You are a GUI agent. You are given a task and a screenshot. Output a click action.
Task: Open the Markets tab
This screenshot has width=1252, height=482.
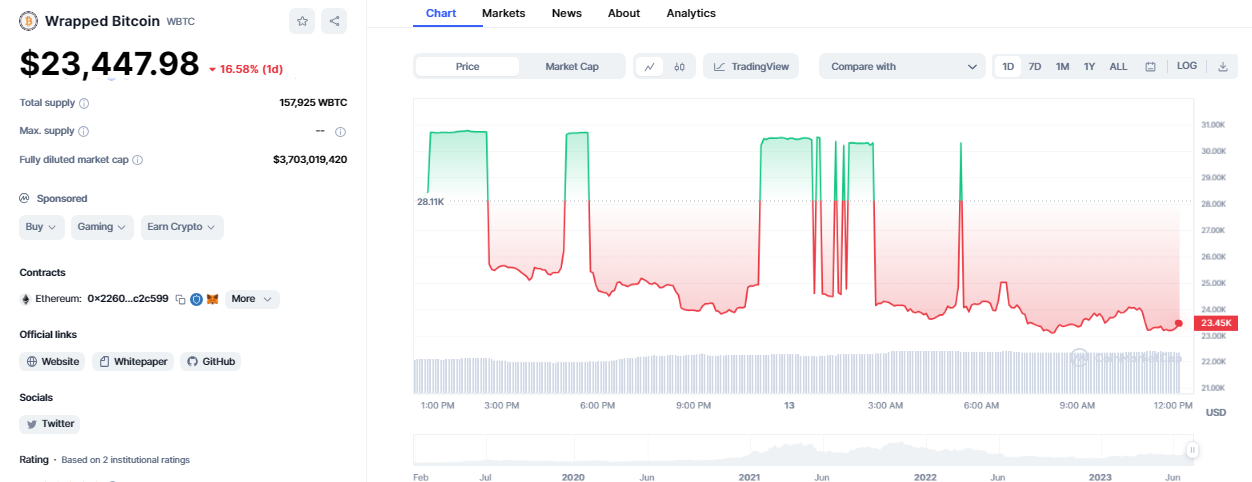503,13
